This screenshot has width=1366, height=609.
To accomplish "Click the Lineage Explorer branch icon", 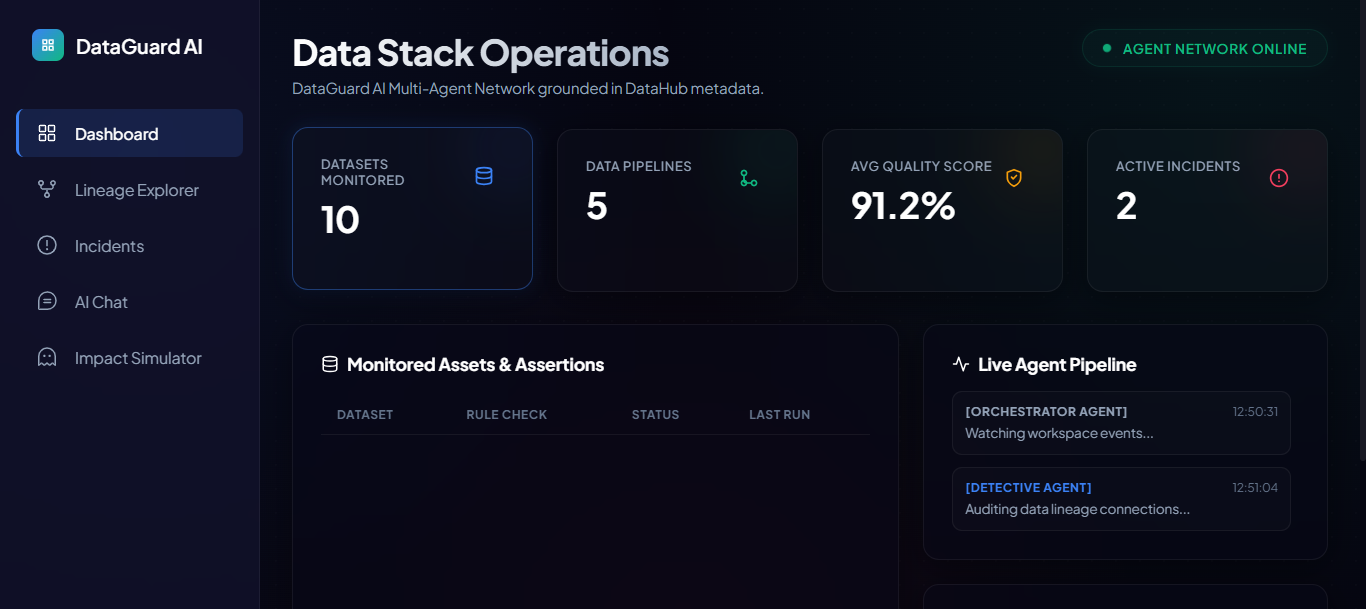I will [x=47, y=189].
